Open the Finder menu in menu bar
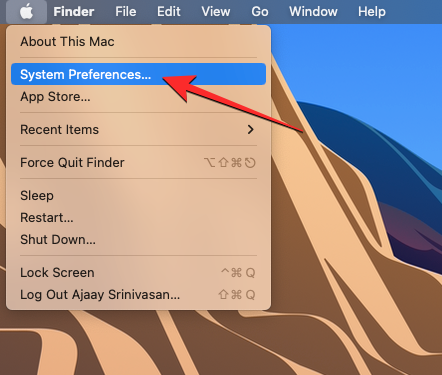 [74, 12]
